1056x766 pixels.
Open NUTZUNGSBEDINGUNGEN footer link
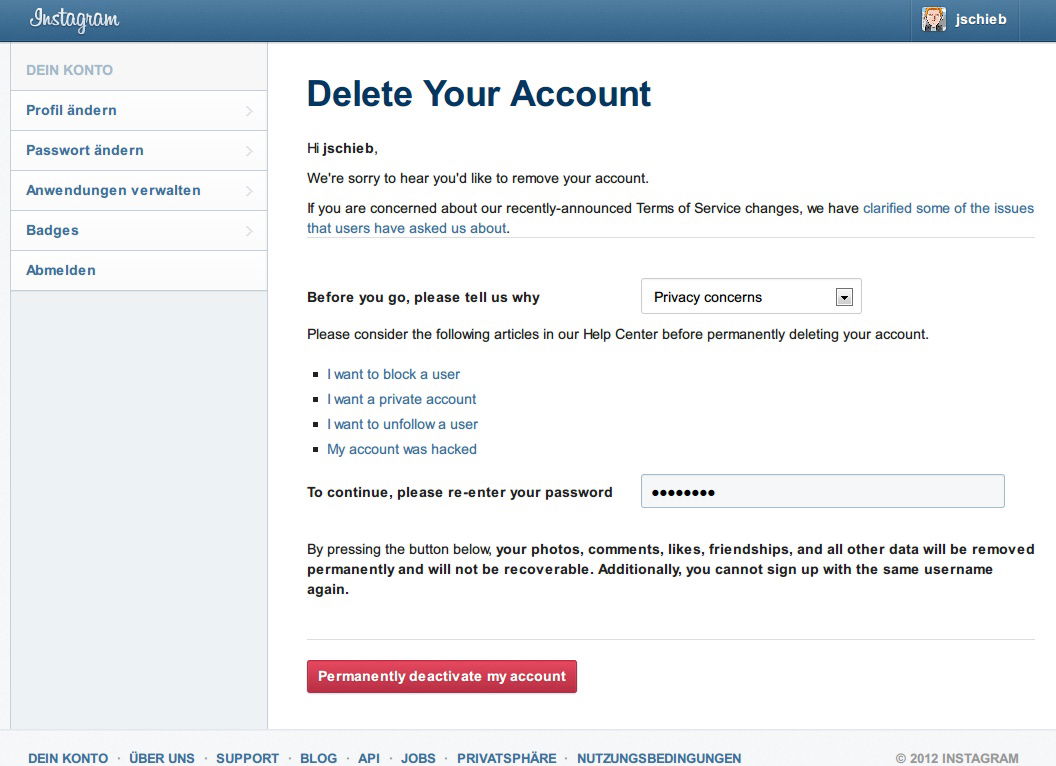tap(659, 758)
